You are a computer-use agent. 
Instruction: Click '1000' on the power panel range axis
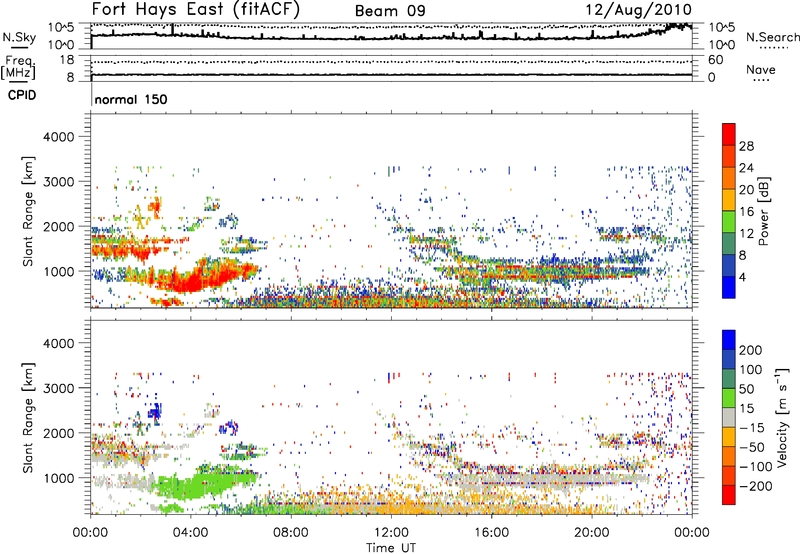pos(59,271)
